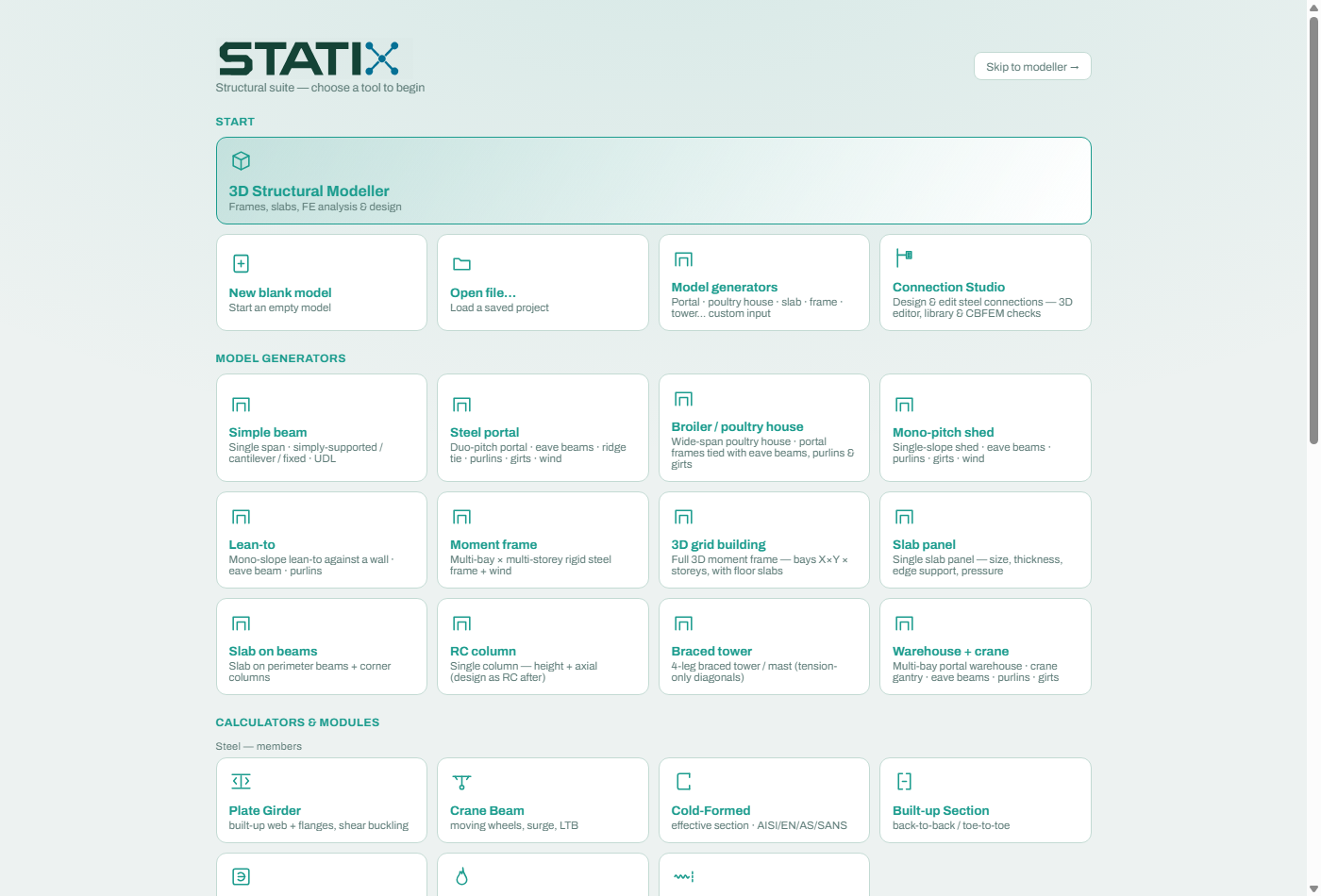Open Slab on beams title
Viewport: 1321px width, 896px height.
273,651
